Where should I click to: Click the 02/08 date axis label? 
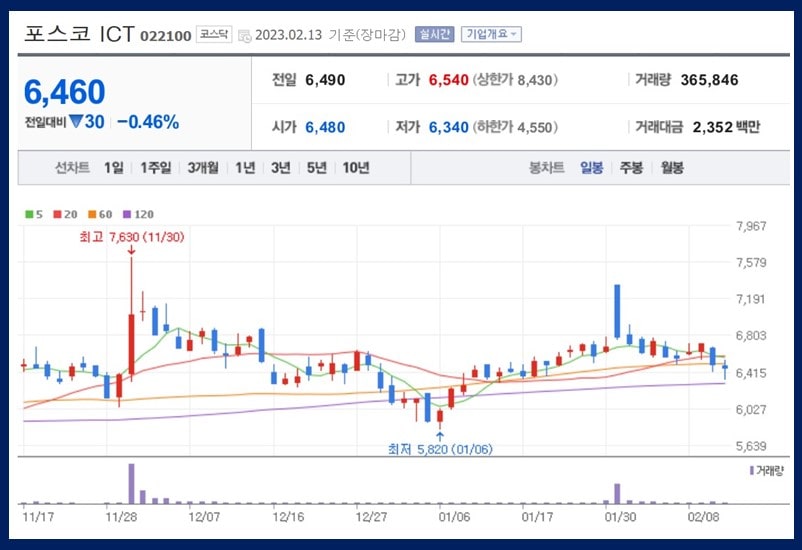click(x=703, y=517)
